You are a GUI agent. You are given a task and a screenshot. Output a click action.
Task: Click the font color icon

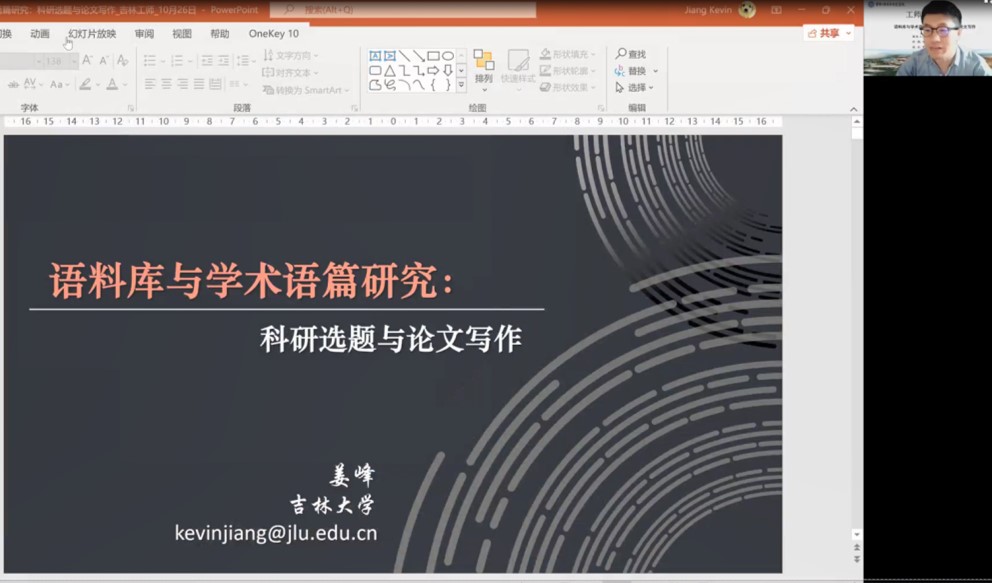112,85
